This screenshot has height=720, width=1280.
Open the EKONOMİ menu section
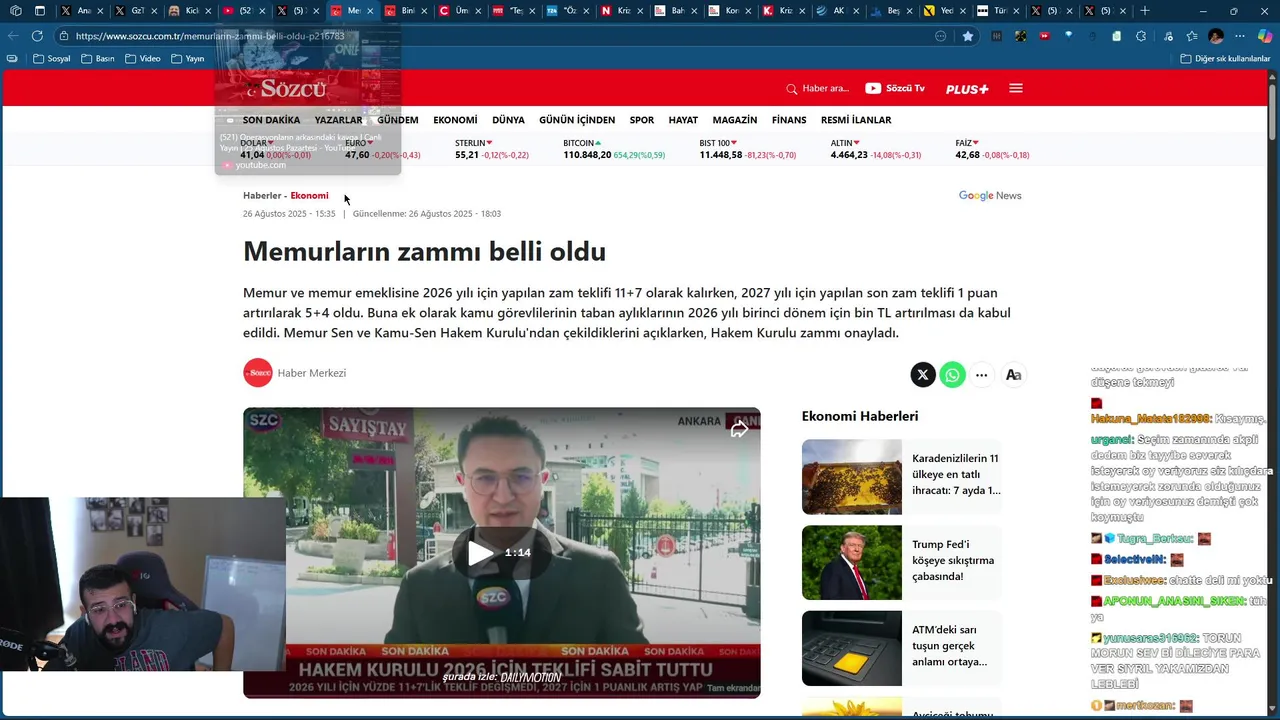[455, 120]
